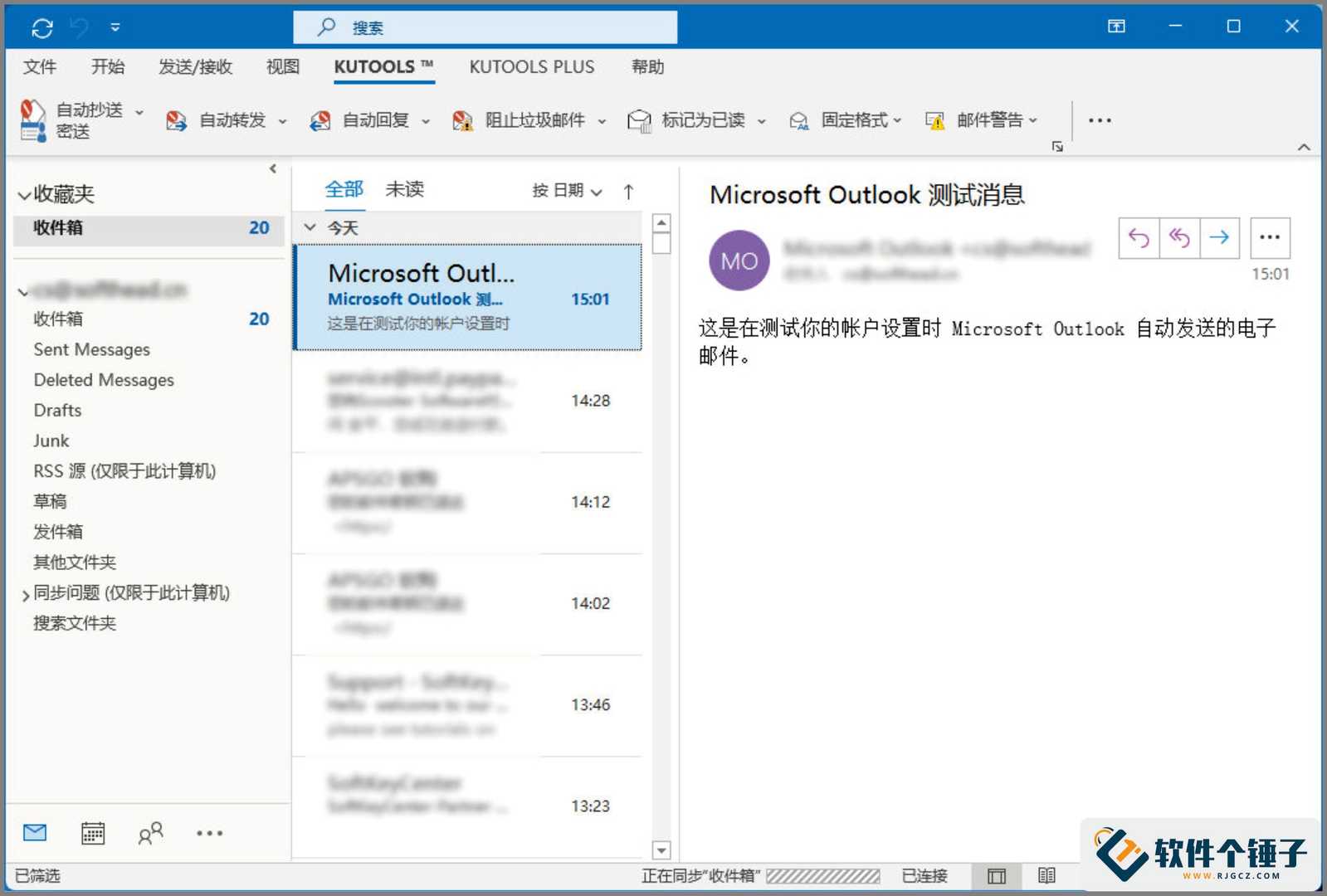Switch to the KUTOOLS PLUS tab

click(532, 66)
